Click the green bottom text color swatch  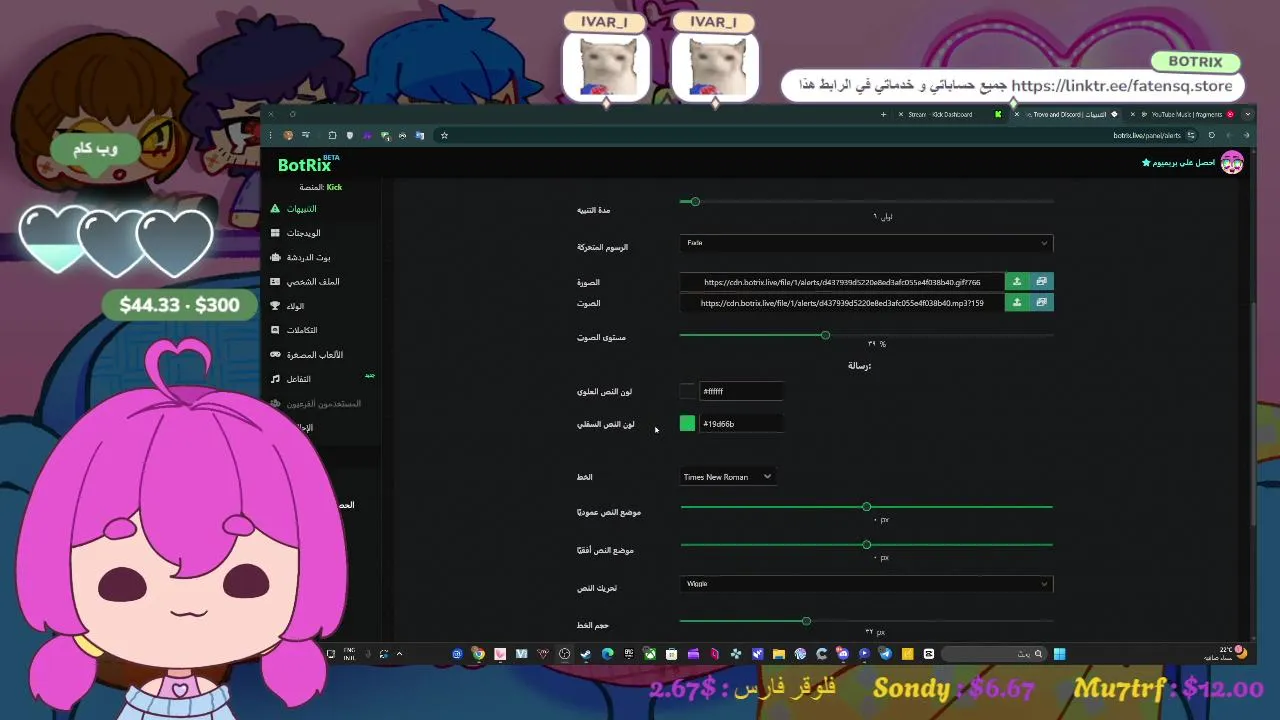687,424
